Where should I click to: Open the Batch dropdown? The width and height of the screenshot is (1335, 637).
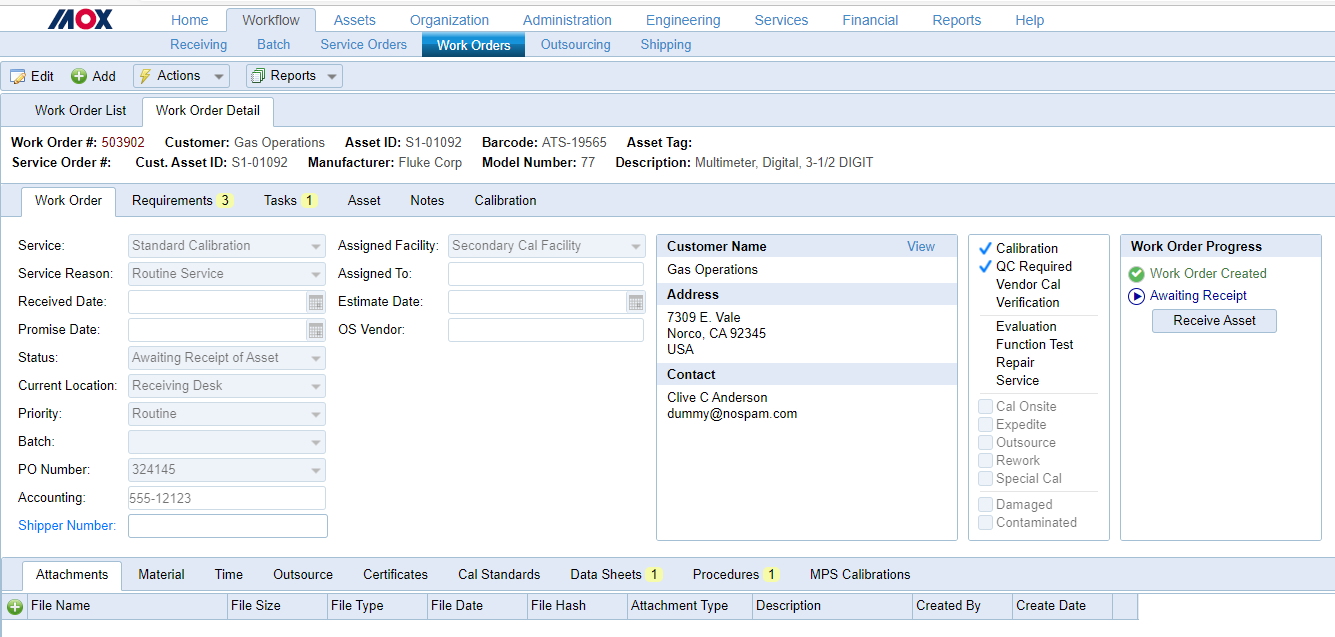click(x=317, y=441)
